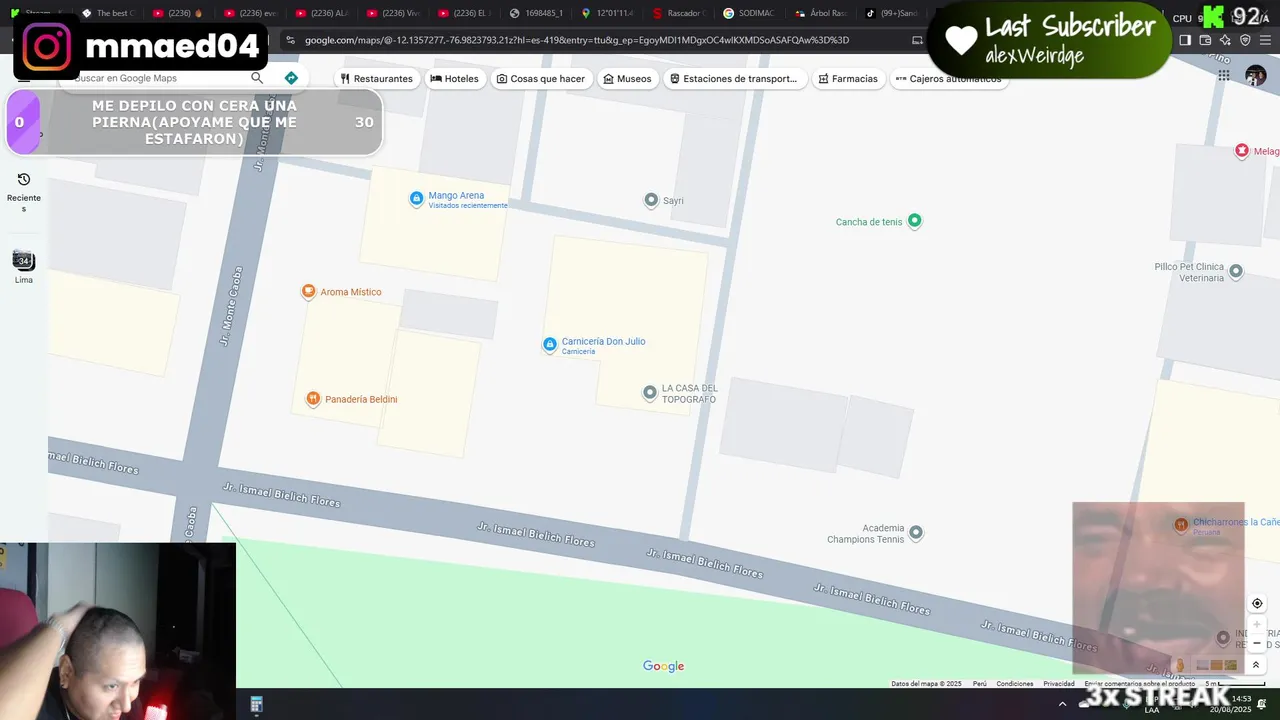Click the Carnicería Don Julio shop pin
Viewport: 1280px width, 720px height.
point(549,345)
